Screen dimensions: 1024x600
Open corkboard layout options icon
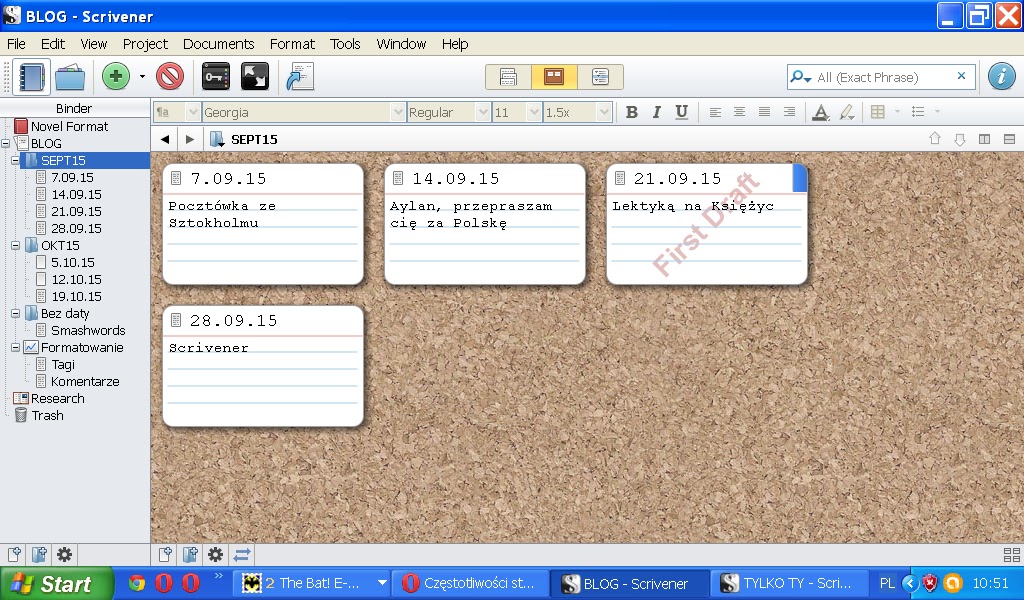pos(1012,555)
